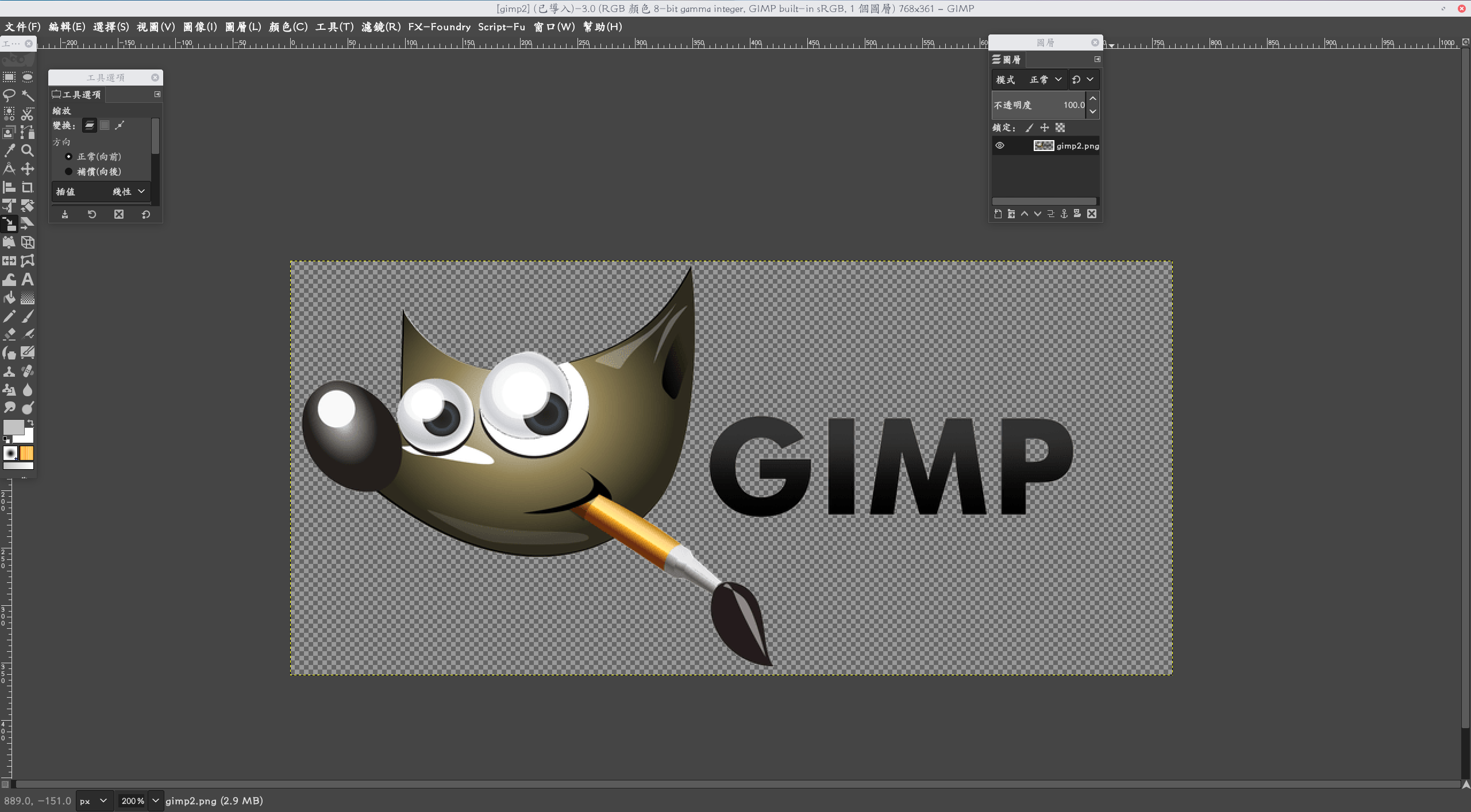
Task: Select the Move tool in toolbox
Action: [x=28, y=169]
